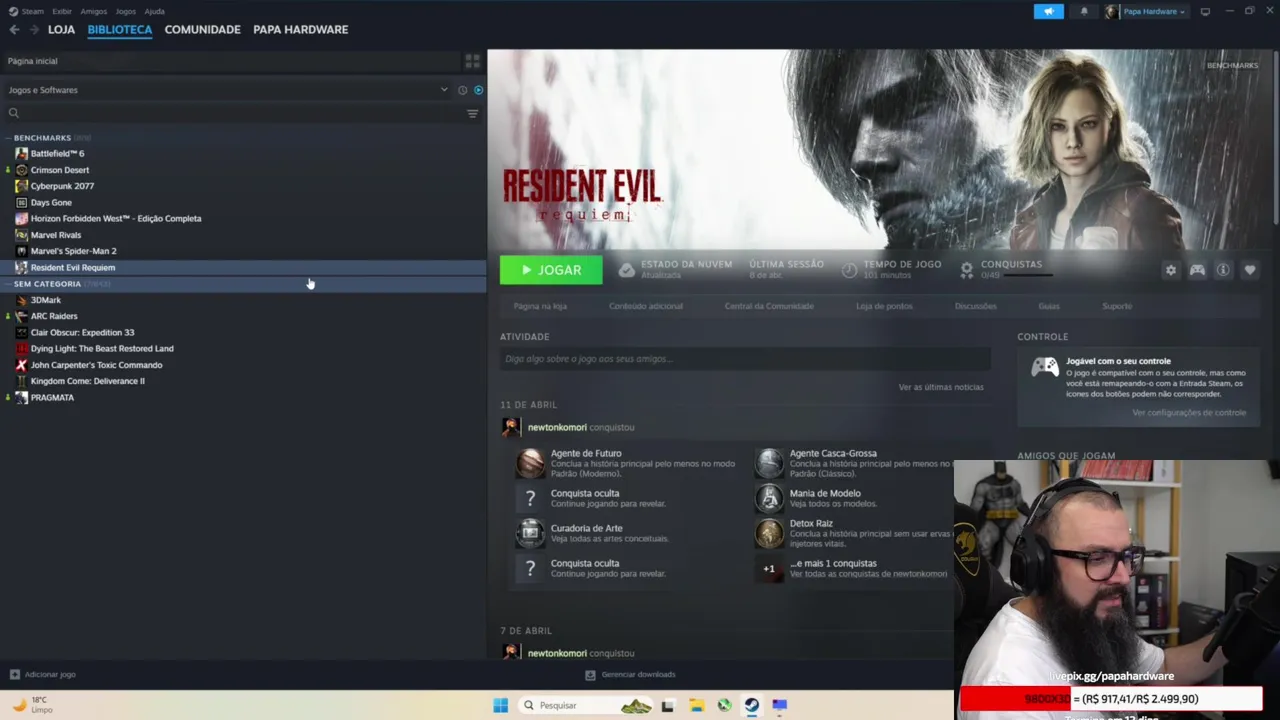
Task: Click Ver configurações de controle
Action: pyautogui.click(x=1189, y=413)
